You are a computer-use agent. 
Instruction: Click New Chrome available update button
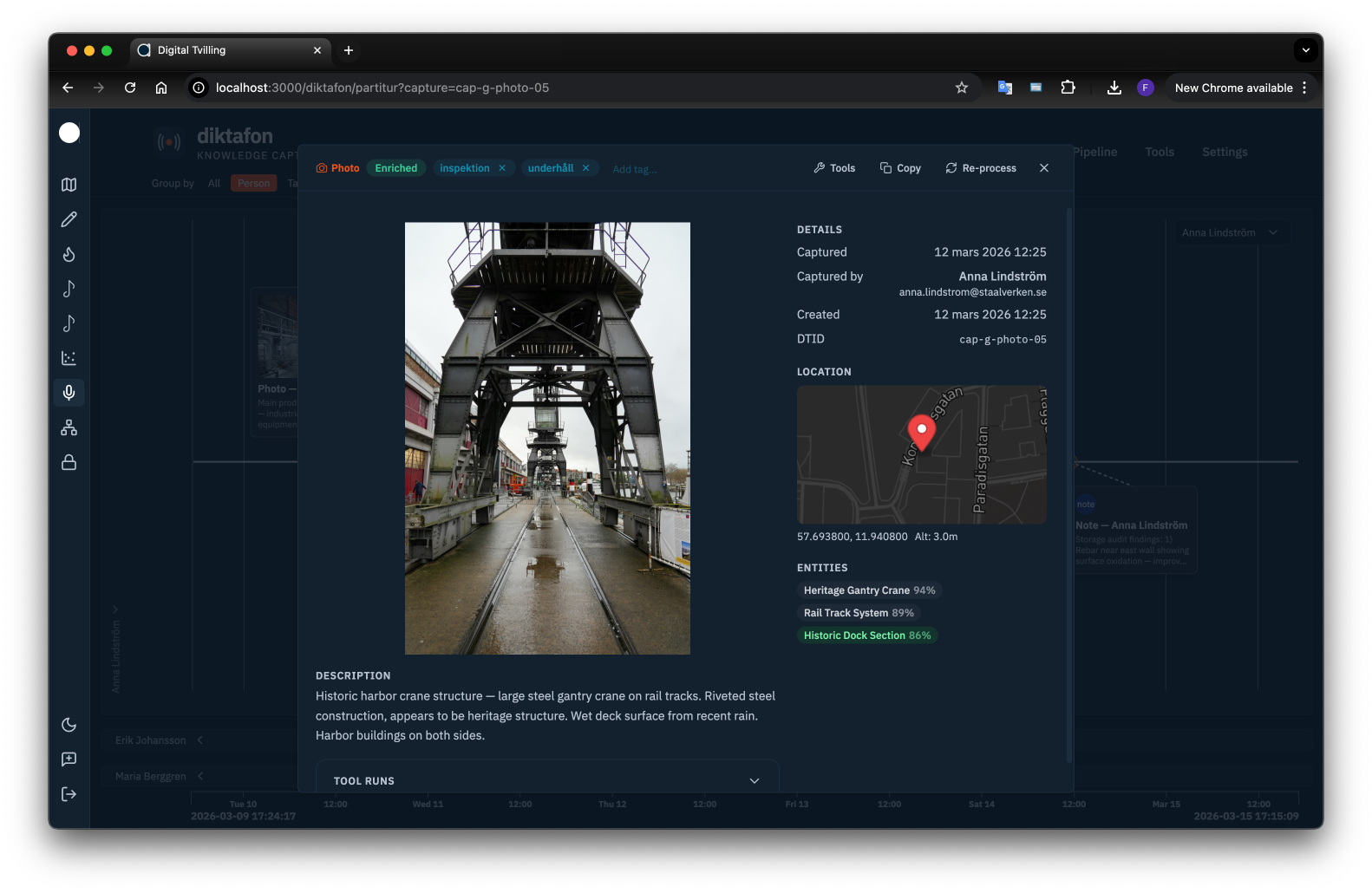pyautogui.click(x=1240, y=88)
